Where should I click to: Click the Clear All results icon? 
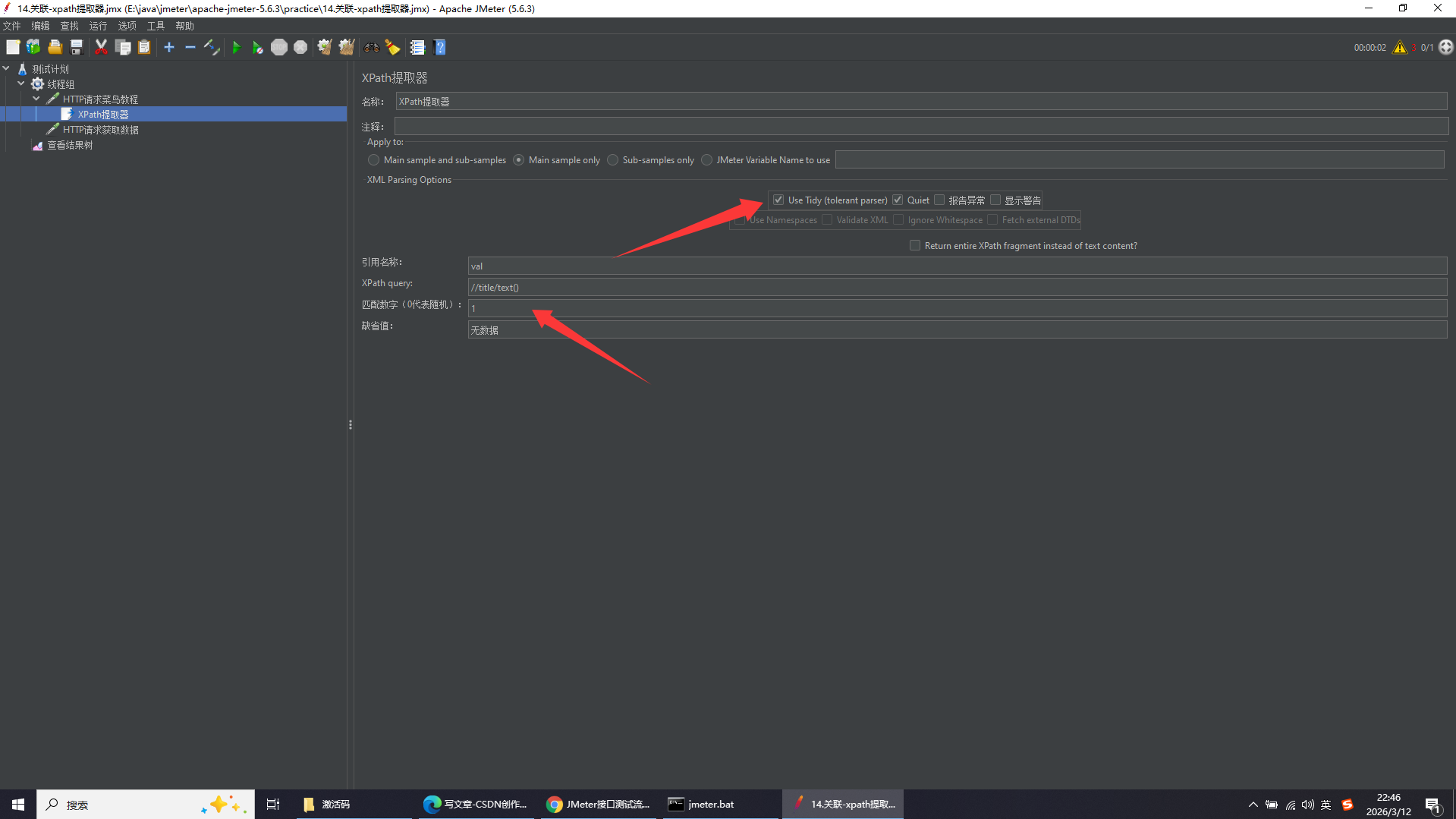(x=347, y=47)
